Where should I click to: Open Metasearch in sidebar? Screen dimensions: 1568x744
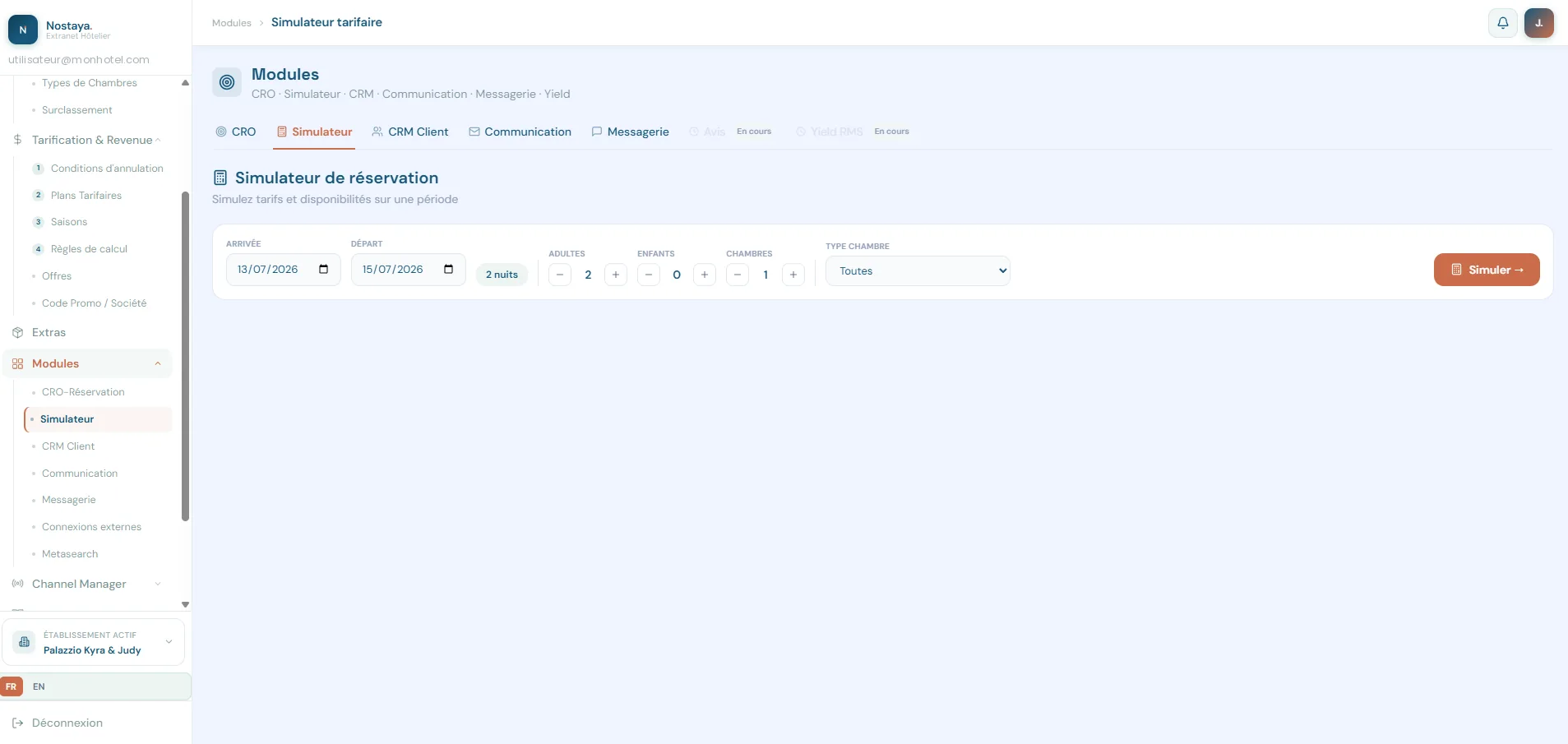[70, 554]
